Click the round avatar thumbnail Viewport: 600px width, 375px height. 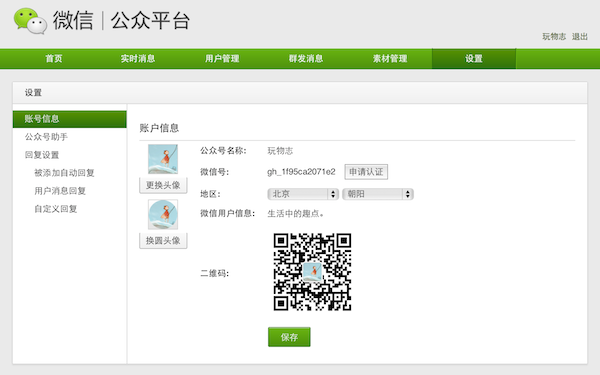tap(163, 214)
